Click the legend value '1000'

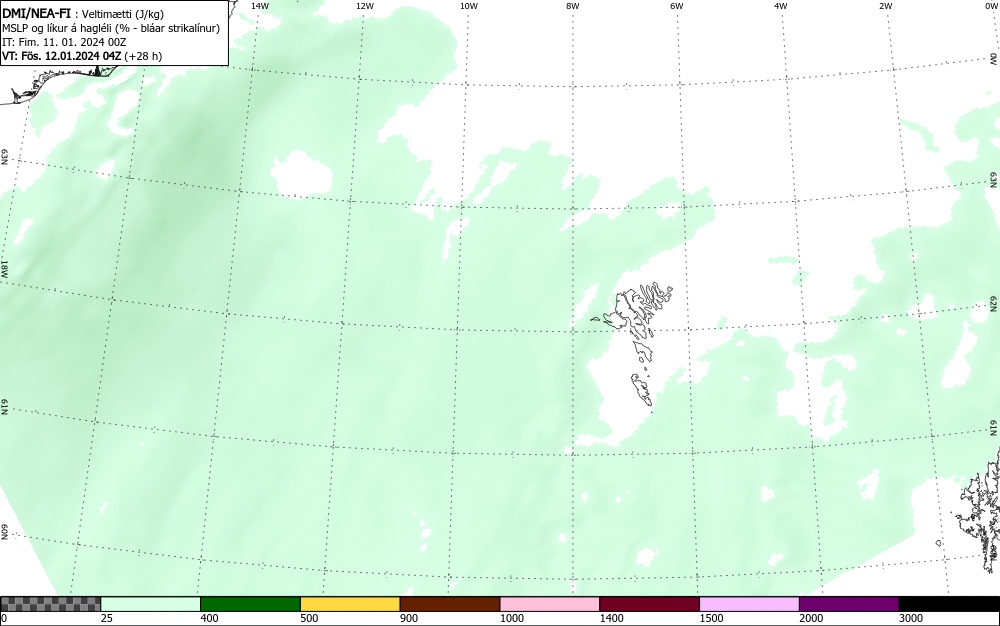(511, 618)
